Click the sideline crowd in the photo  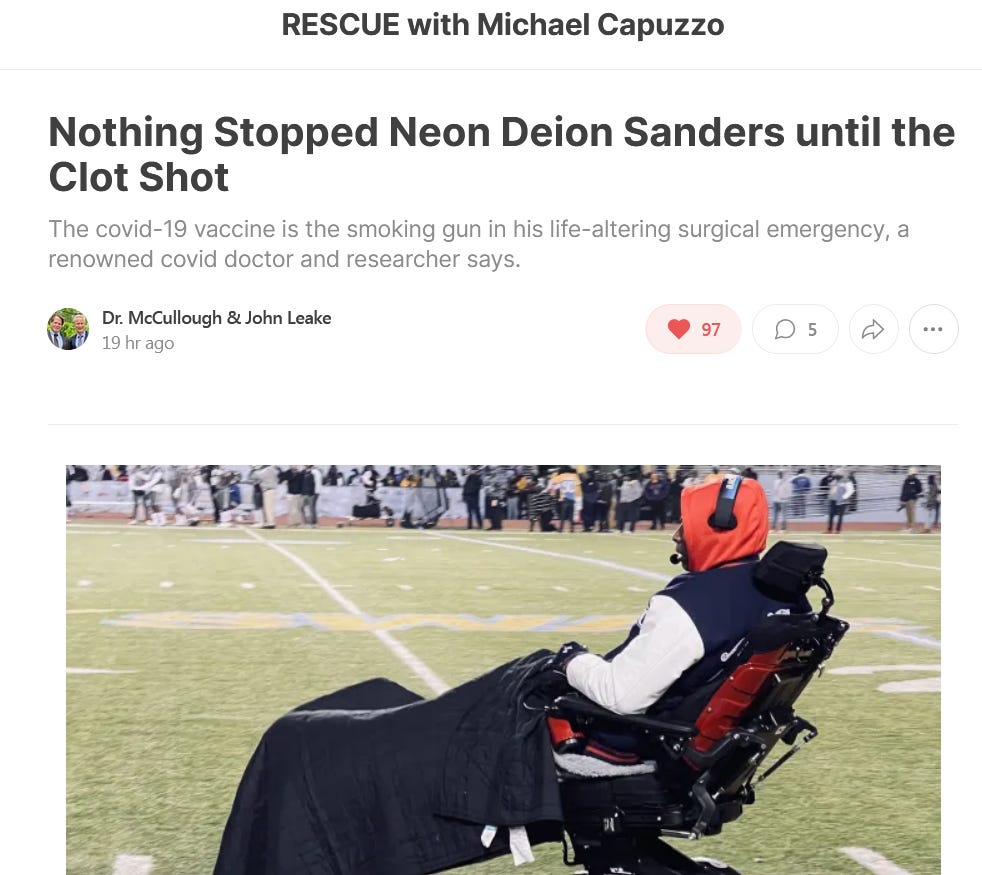(504, 498)
